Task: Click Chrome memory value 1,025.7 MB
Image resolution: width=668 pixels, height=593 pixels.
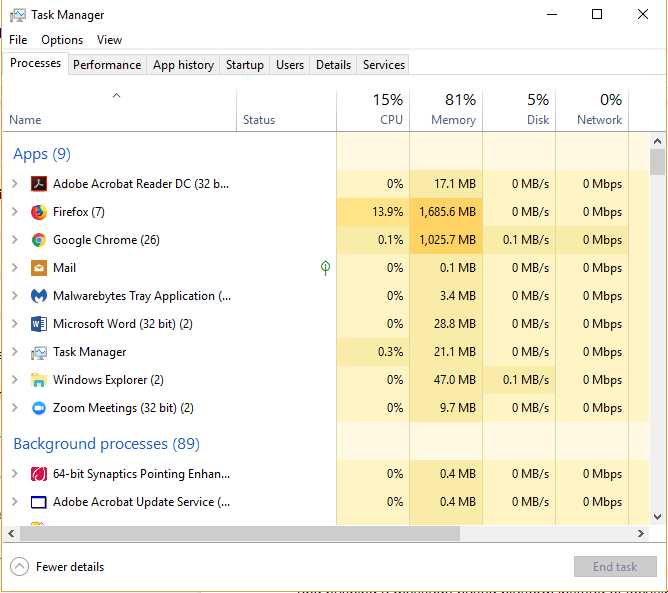Action: pos(447,240)
